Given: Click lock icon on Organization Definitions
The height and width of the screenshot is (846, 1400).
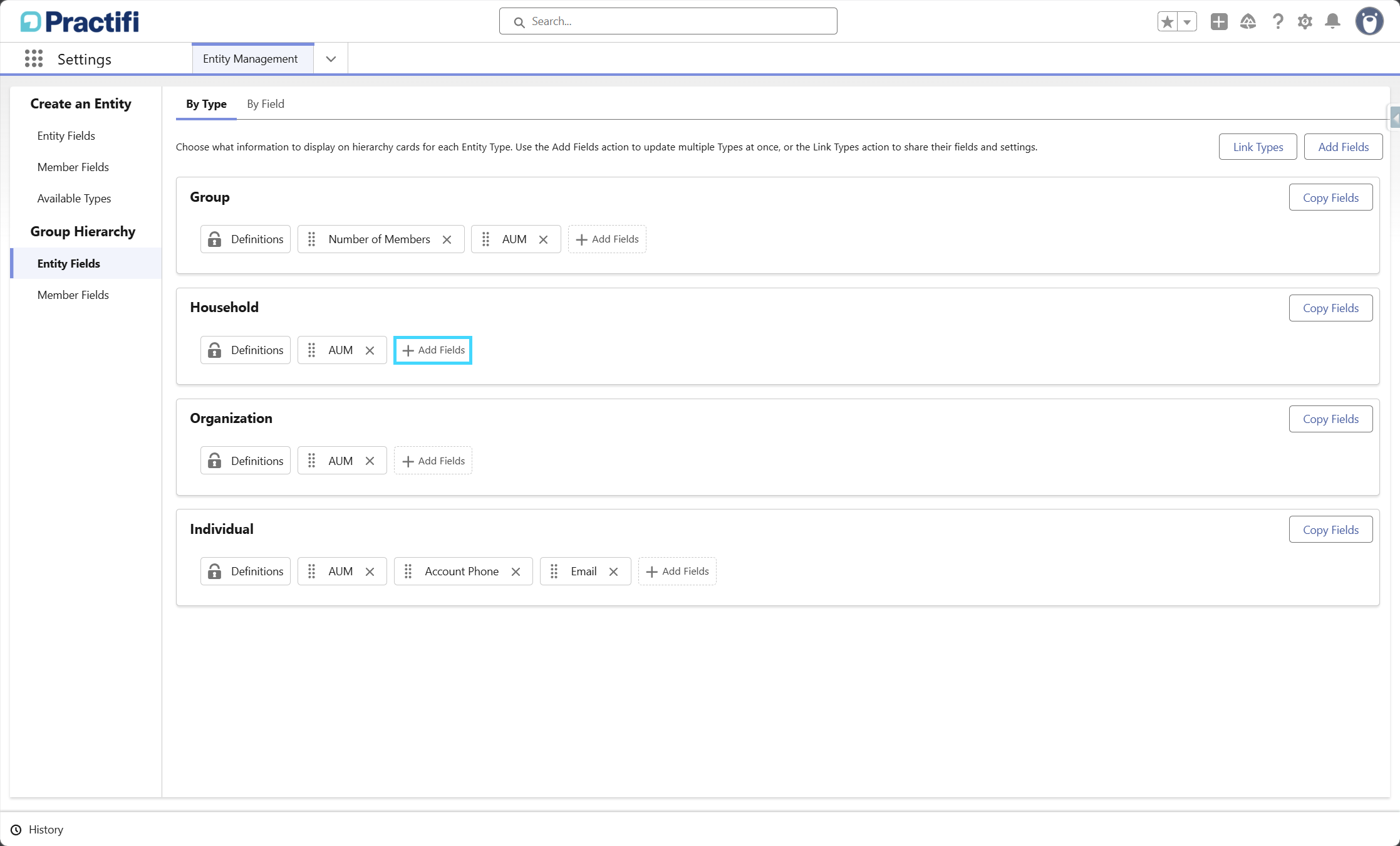Looking at the screenshot, I should (215, 461).
